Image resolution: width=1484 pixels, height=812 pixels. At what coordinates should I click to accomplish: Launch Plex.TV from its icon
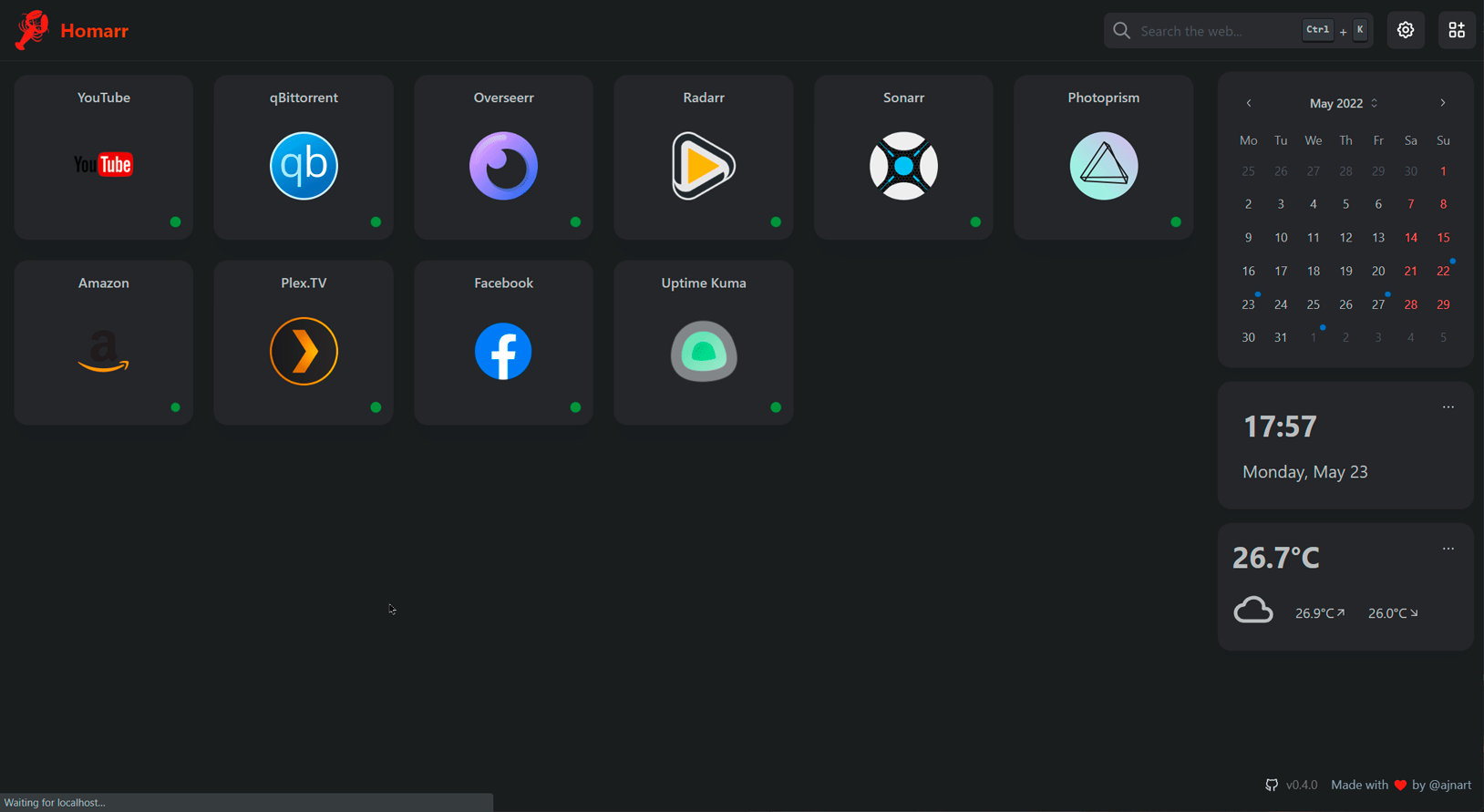point(304,351)
